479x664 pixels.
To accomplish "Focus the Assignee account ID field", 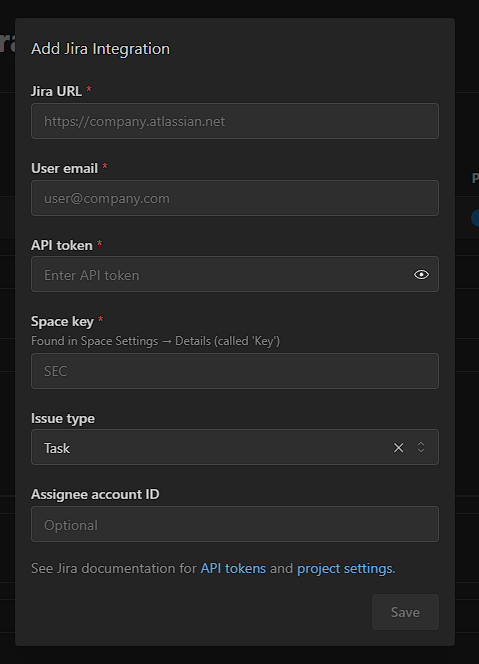I will (x=235, y=524).
